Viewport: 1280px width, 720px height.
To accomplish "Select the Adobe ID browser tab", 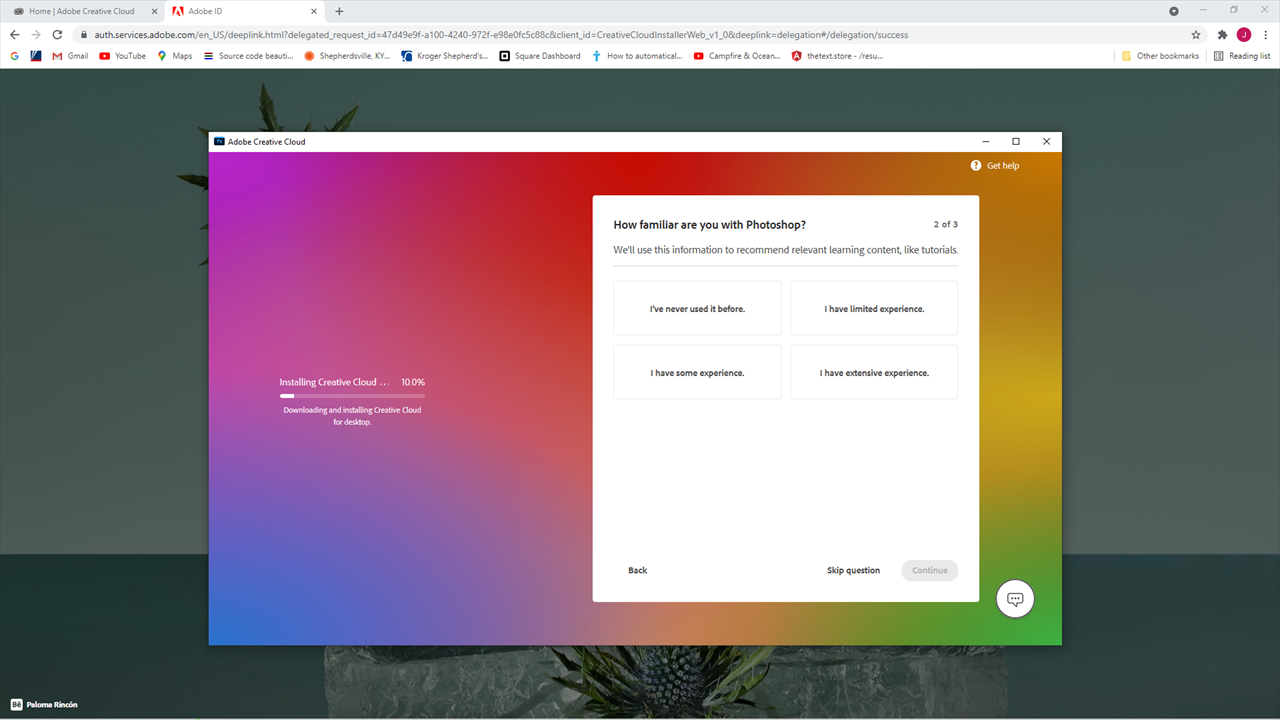I will coord(242,11).
